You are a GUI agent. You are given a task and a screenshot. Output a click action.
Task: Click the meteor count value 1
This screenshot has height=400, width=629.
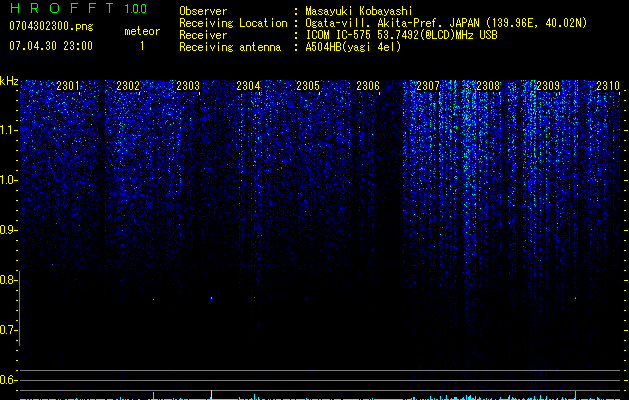142,46
